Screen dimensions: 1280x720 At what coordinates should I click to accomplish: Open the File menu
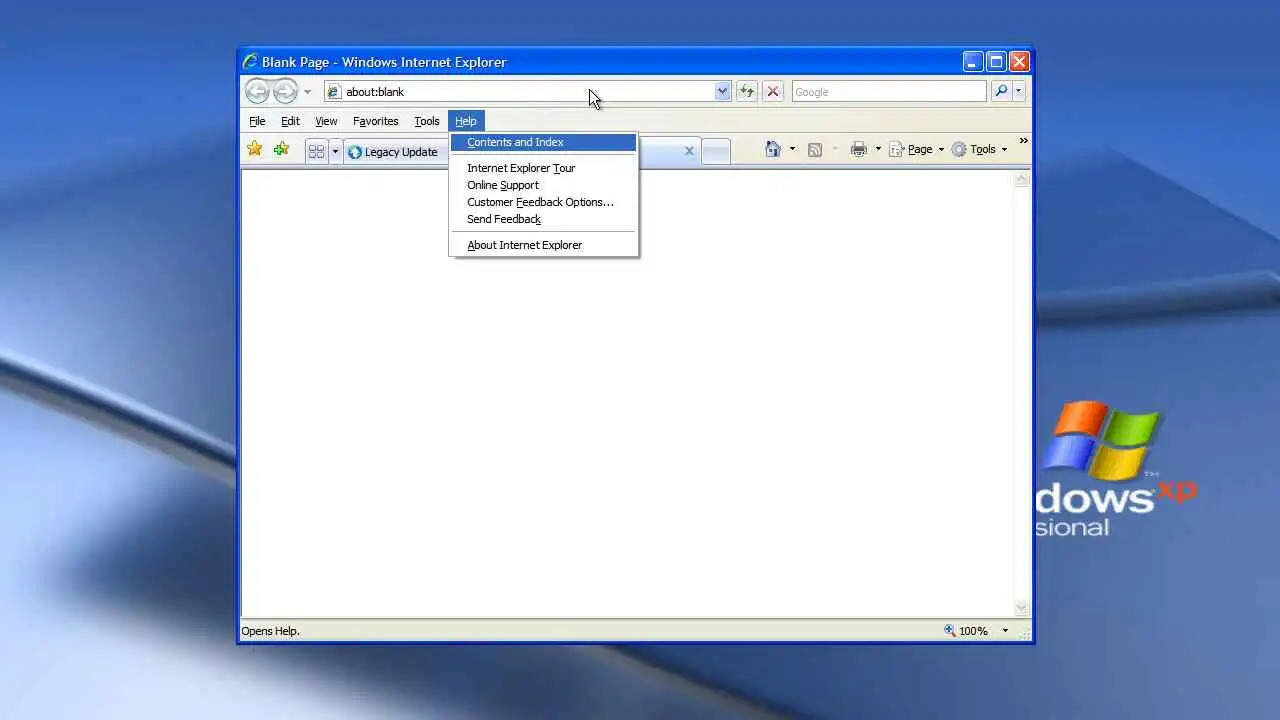[257, 121]
